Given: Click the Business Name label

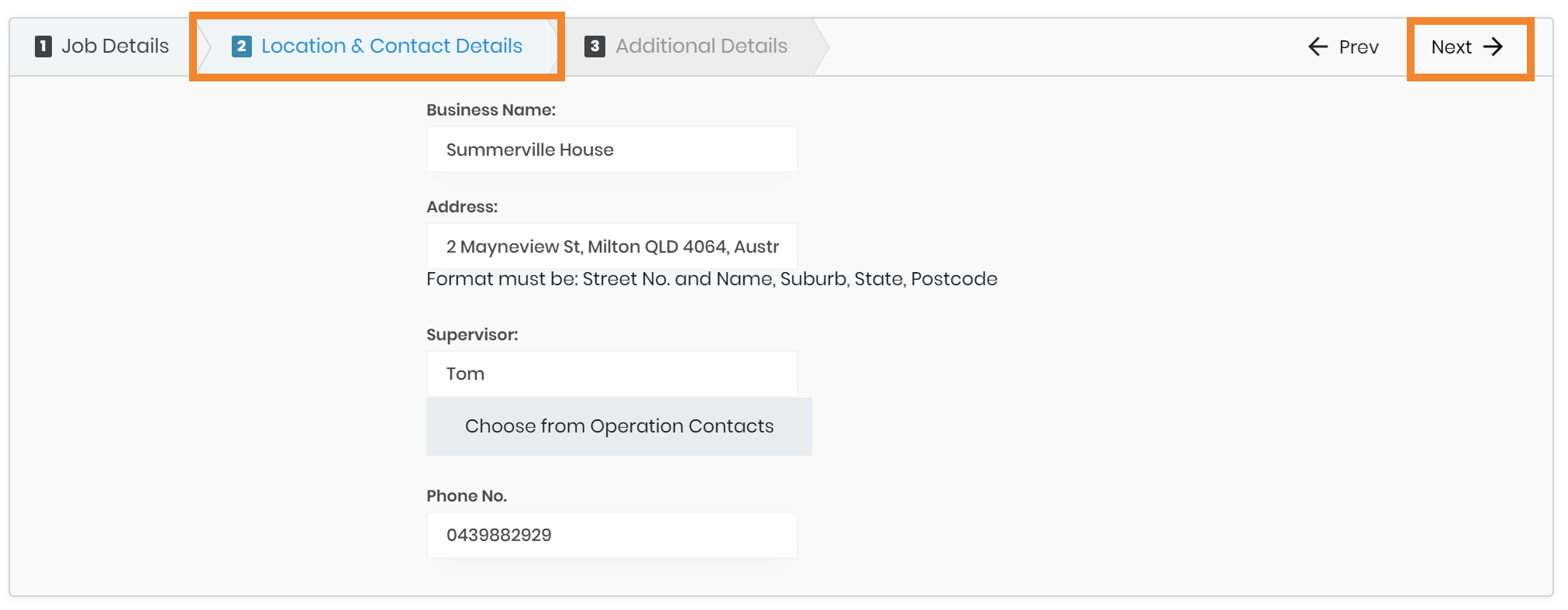Looking at the screenshot, I should [x=491, y=110].
